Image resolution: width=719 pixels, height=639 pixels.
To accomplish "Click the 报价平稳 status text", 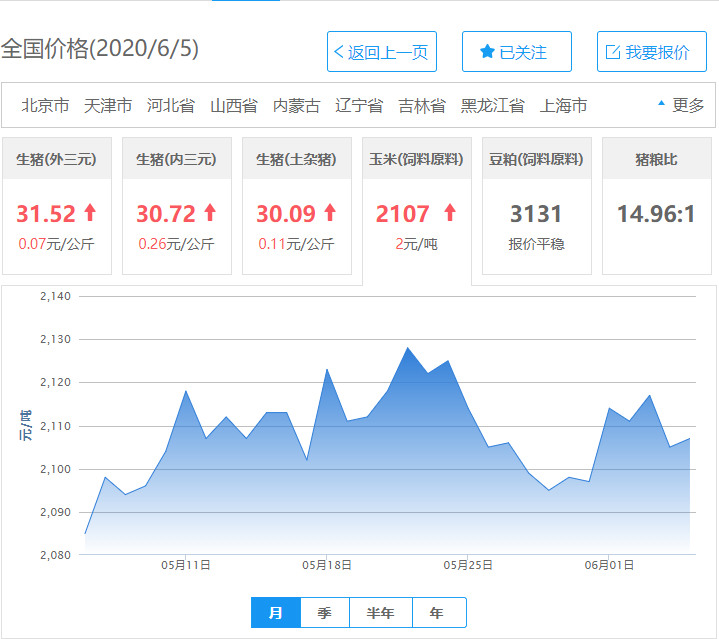I will click(536, 244).
